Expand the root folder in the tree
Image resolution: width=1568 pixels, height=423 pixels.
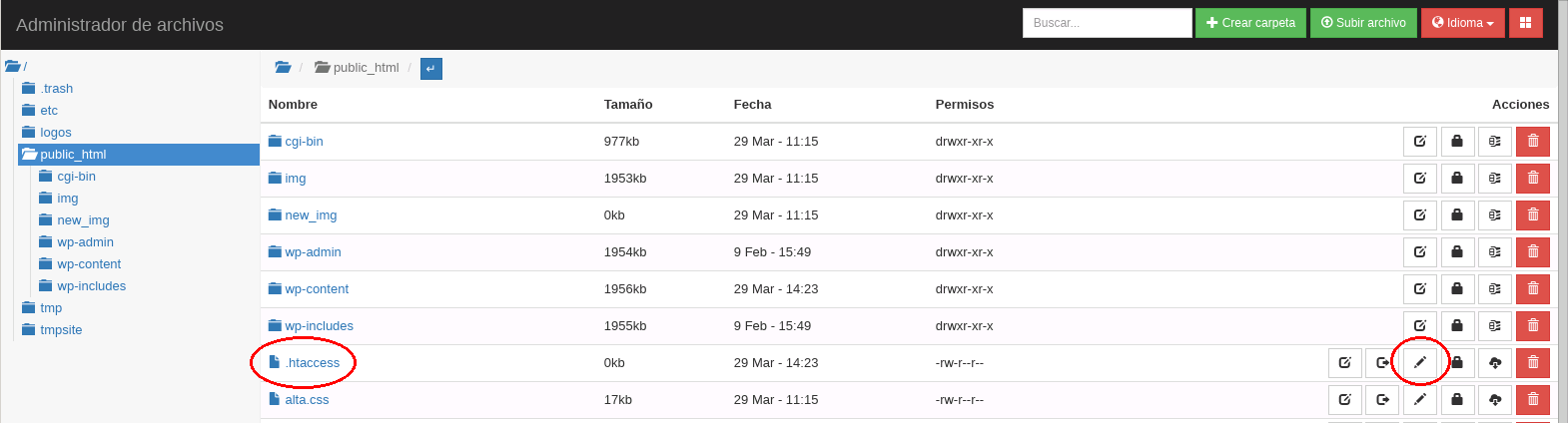pos(15,67)
